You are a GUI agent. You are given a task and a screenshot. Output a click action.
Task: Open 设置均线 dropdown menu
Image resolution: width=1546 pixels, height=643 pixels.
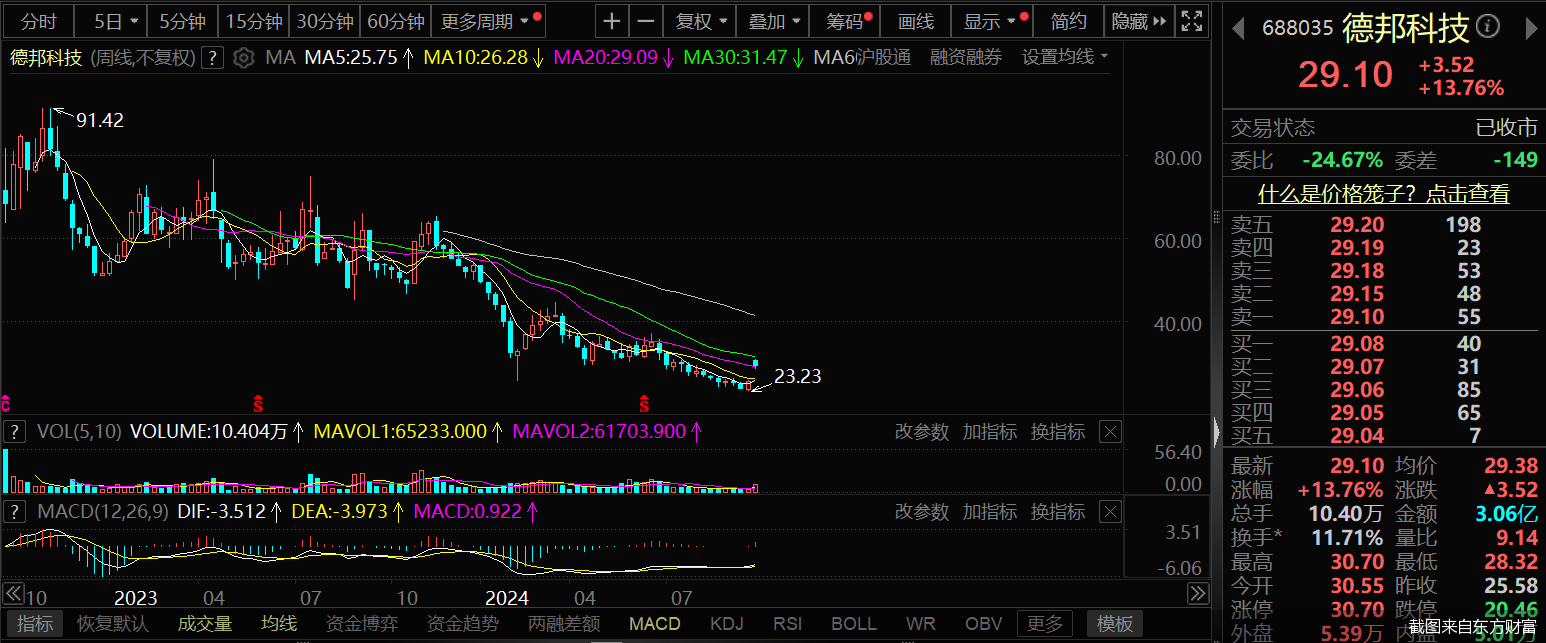[1065, 58]
